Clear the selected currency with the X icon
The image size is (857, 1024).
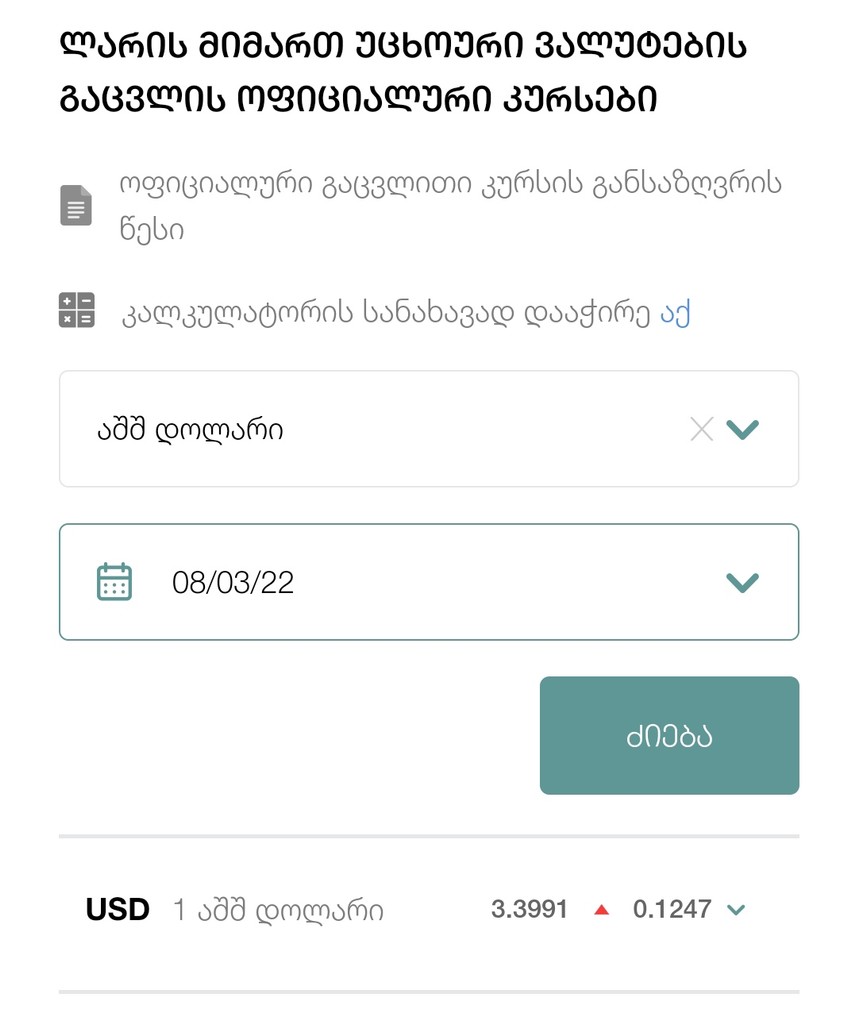click(702, 429)
